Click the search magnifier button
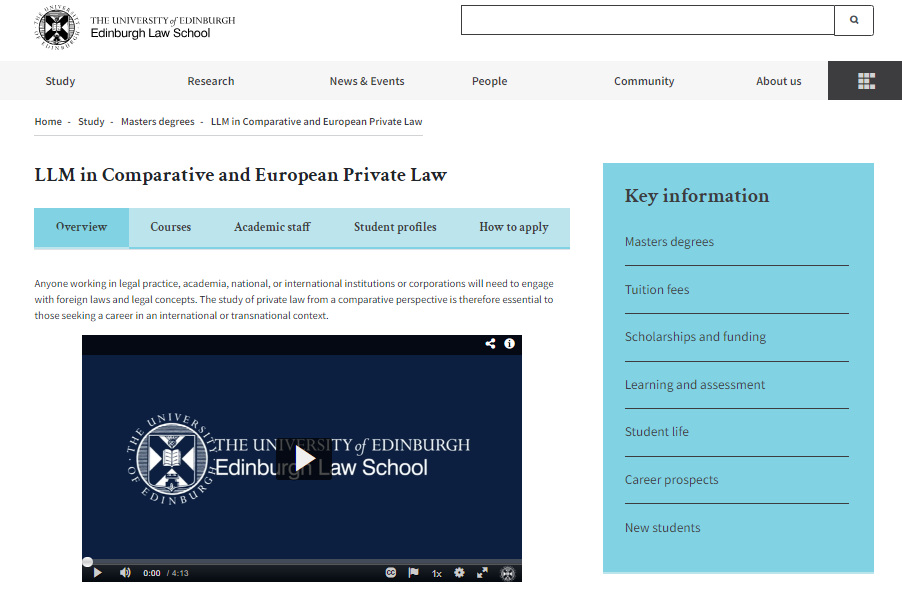 pos(854,20)
